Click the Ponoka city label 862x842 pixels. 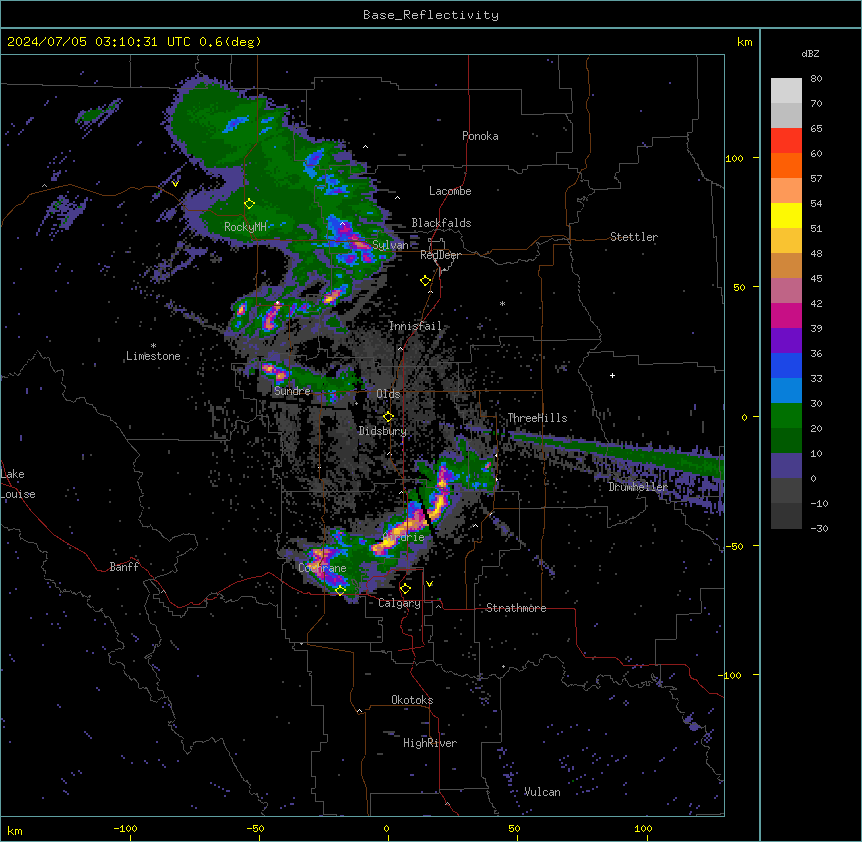[480, 136]
